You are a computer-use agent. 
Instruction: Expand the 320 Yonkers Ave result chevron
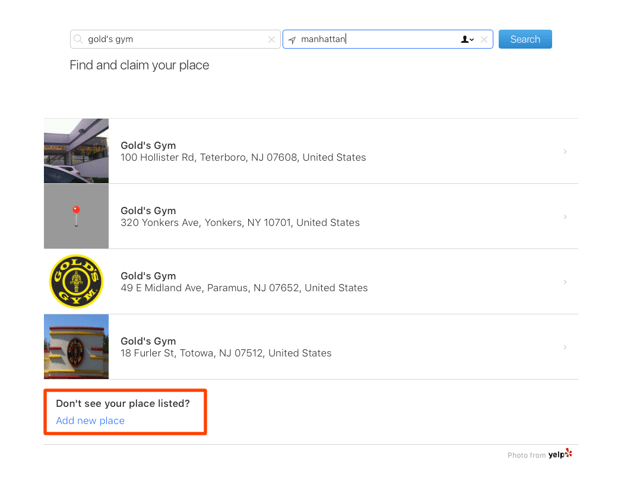565,217
